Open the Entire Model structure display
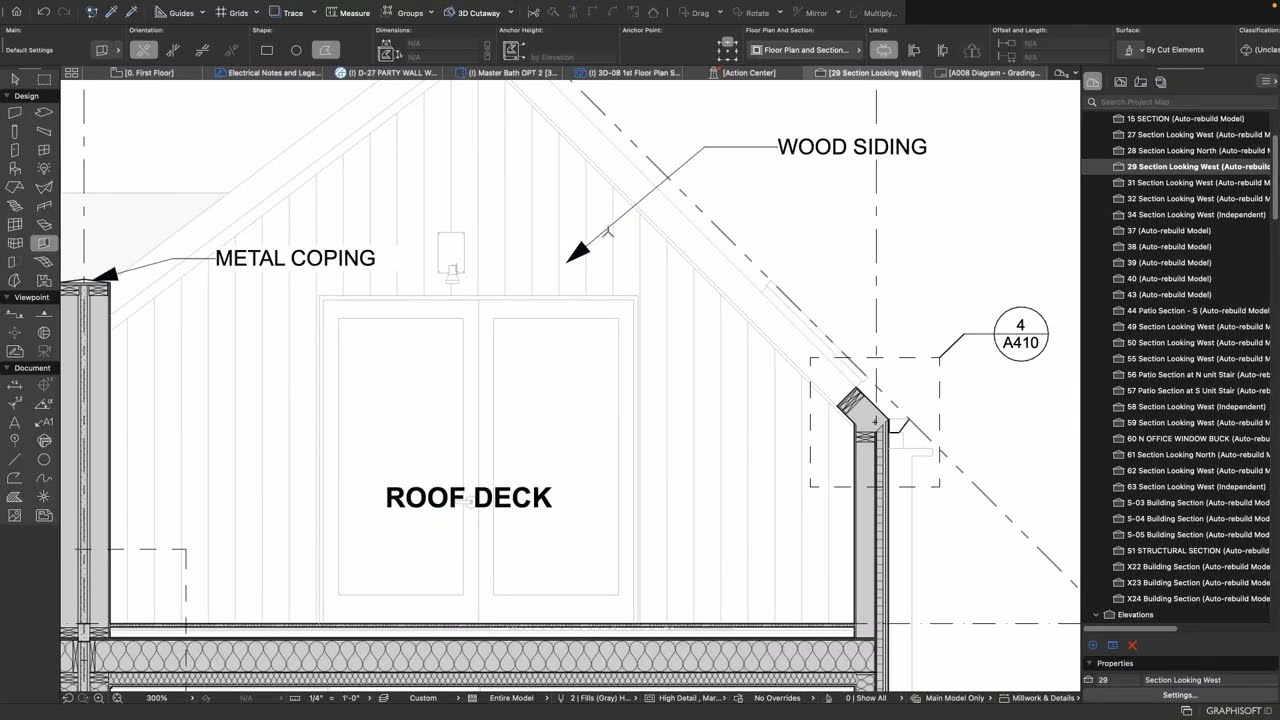The width and height of the screenshot is (1280, 720). pyautogui.click(x=511, y=698)
